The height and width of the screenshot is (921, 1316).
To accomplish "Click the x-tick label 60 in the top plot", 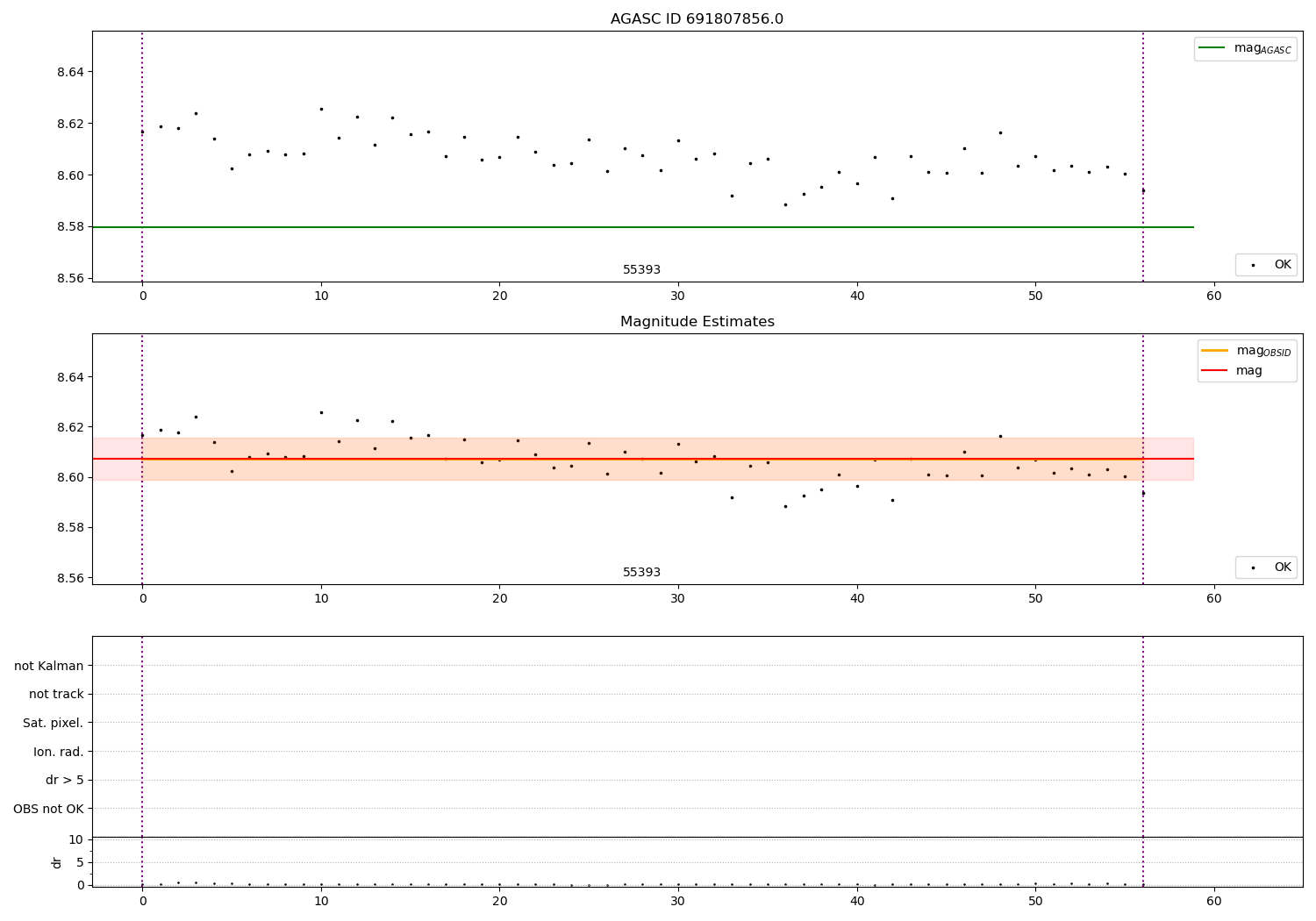I will tap(1214, 296).
